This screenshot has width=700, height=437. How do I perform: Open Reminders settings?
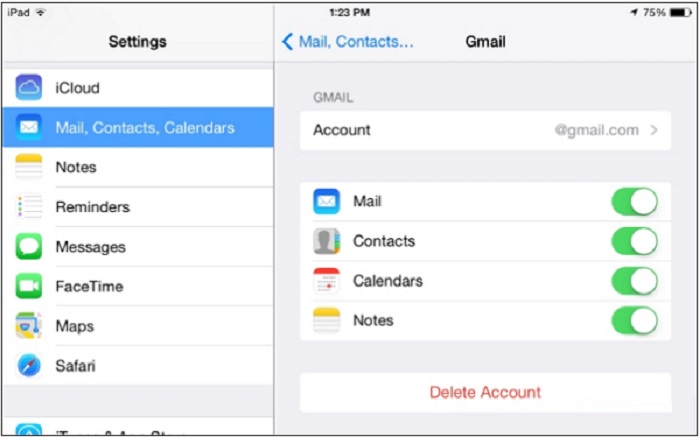coord(138,207)
